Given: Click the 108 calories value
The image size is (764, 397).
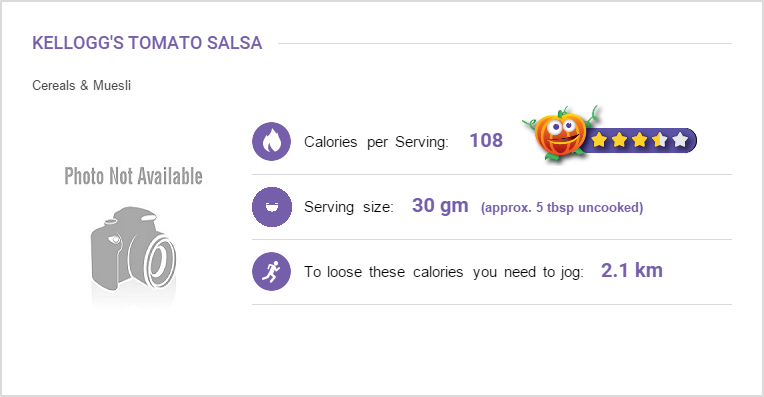Looking at the screenshot, I should click(x=486, y=140).
